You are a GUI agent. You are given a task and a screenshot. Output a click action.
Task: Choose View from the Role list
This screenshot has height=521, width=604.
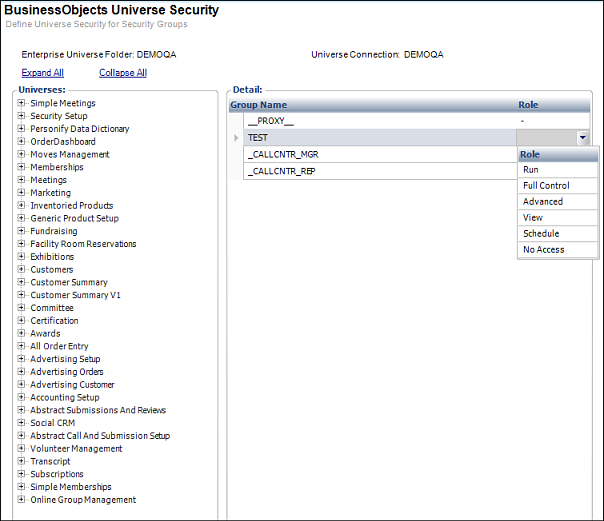coord(558,218)
